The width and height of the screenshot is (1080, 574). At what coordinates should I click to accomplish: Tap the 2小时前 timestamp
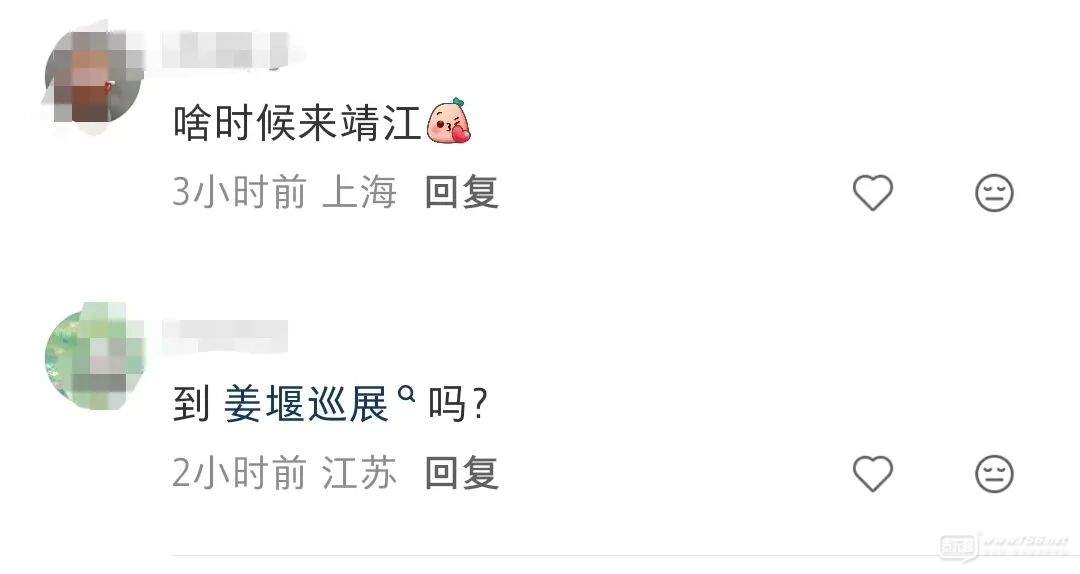tap(239, 473)
